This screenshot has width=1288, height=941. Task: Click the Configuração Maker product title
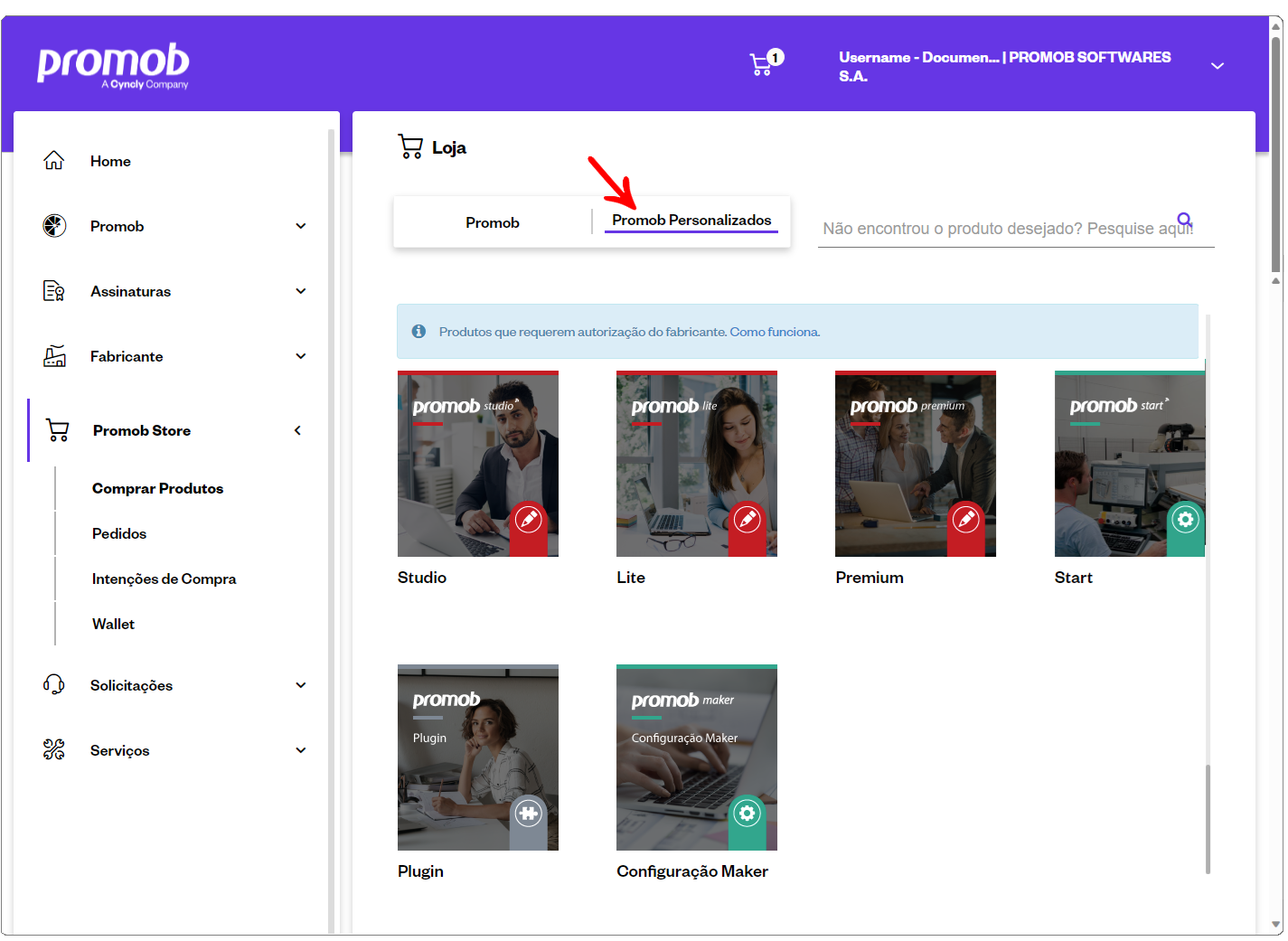pos(692,871)
